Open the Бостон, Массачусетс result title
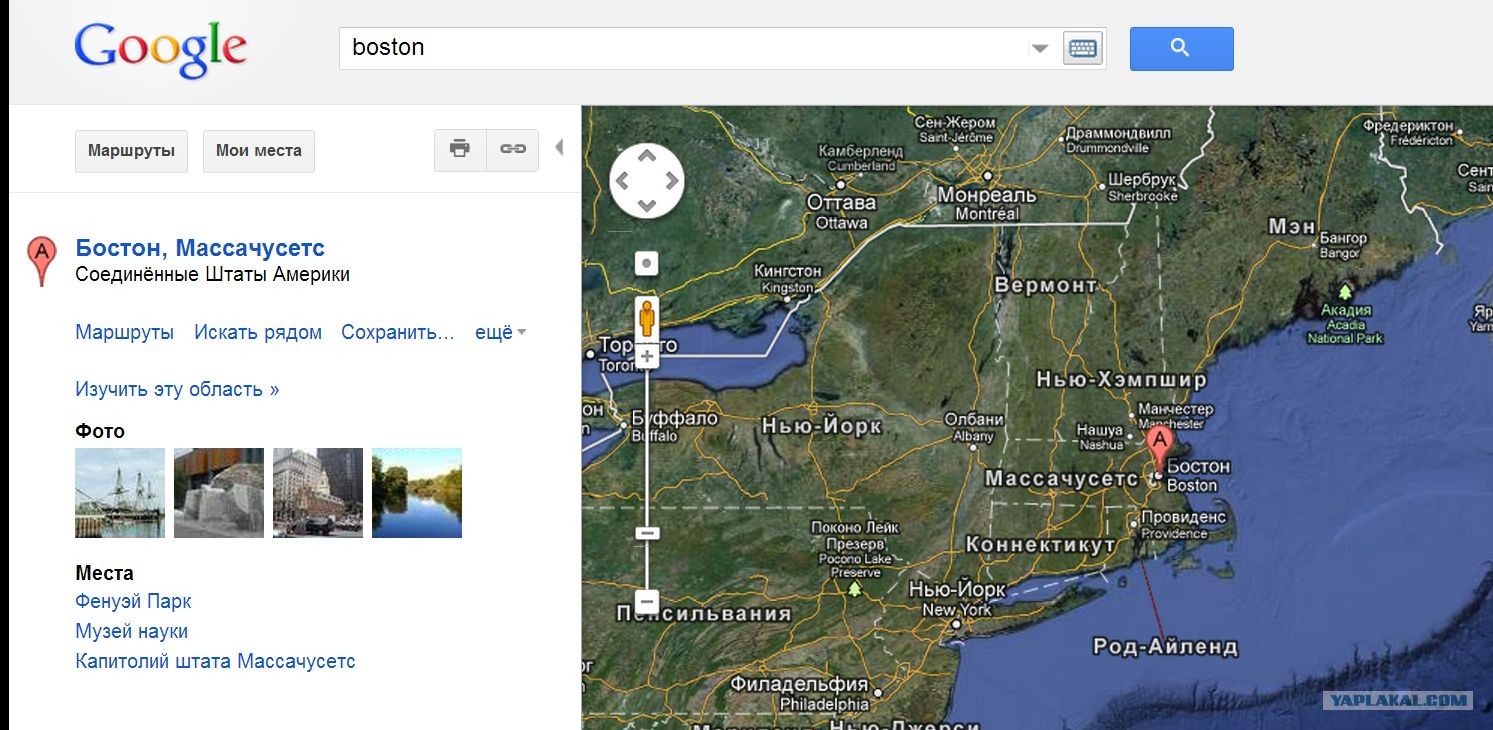The height and width of the screenshot is (730, 1493). coord(200,248)
